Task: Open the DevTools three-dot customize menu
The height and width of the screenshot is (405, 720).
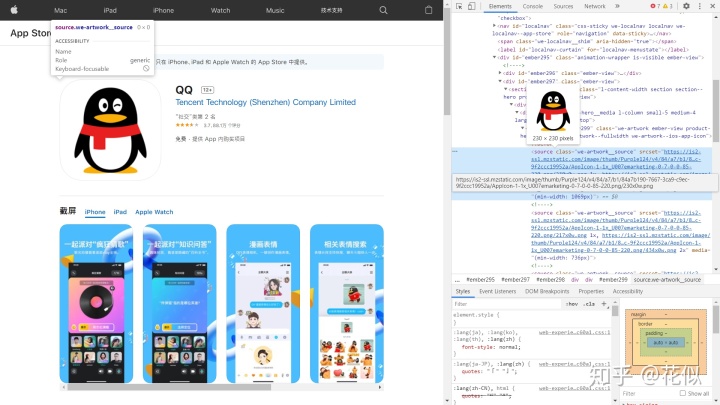Action: coord(699,6)
